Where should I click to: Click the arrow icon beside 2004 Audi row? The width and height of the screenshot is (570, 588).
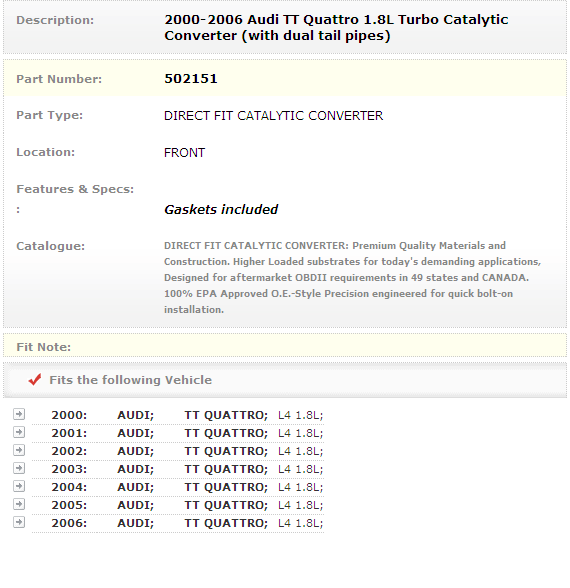tap(19, 486)
